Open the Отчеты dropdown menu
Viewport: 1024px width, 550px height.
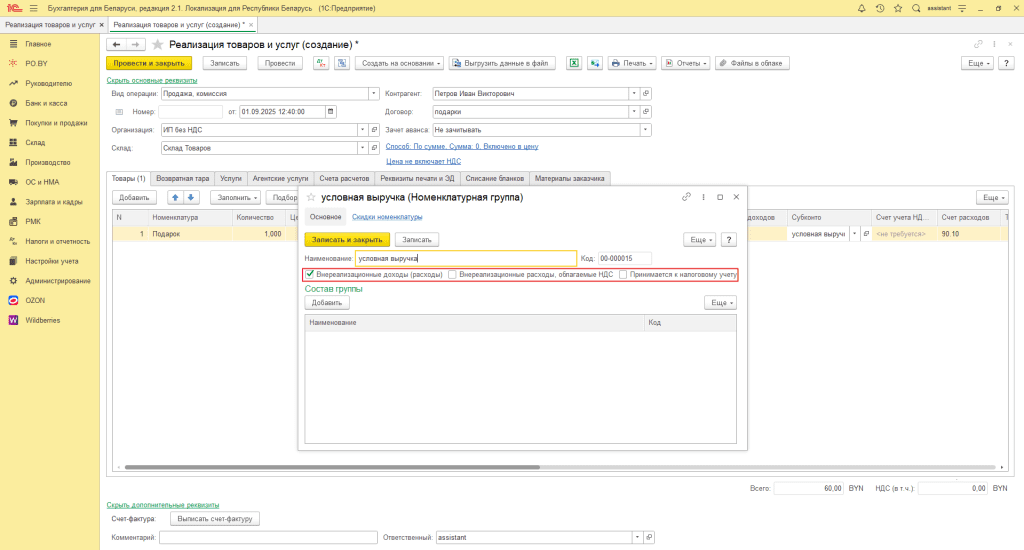[685, 63]
